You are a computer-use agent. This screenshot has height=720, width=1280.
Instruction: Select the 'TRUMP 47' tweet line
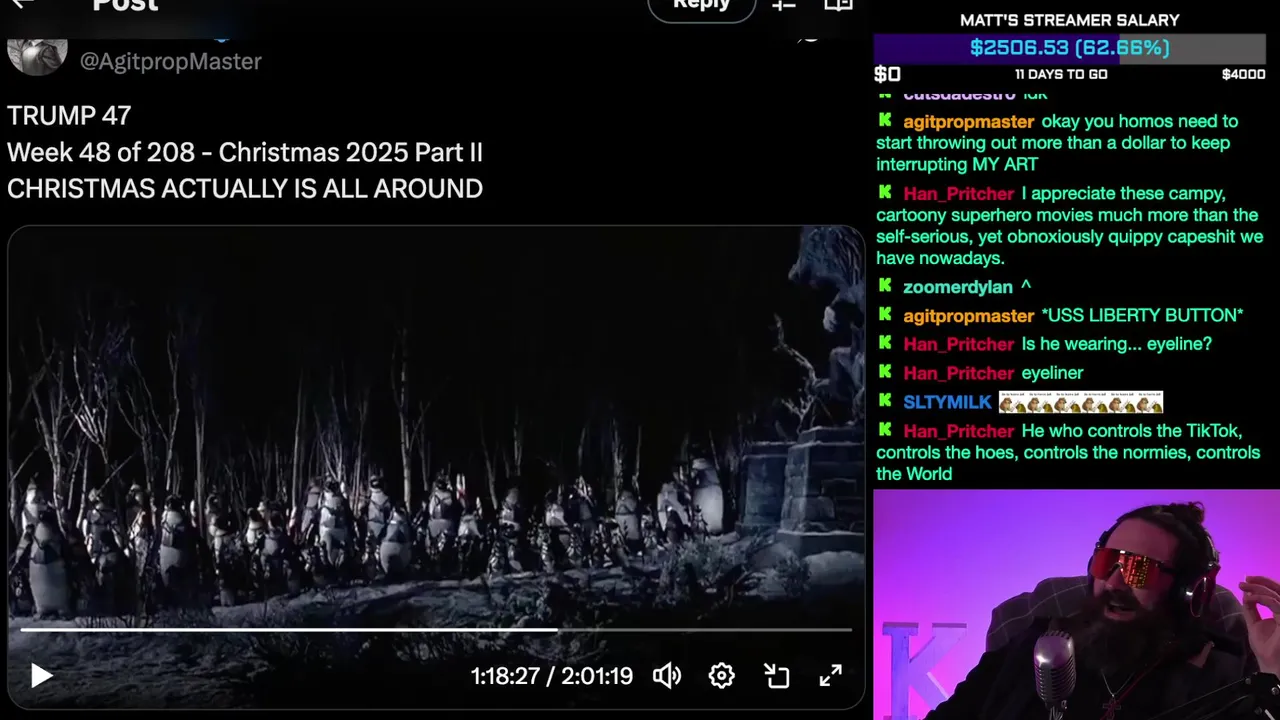point(69,115)
